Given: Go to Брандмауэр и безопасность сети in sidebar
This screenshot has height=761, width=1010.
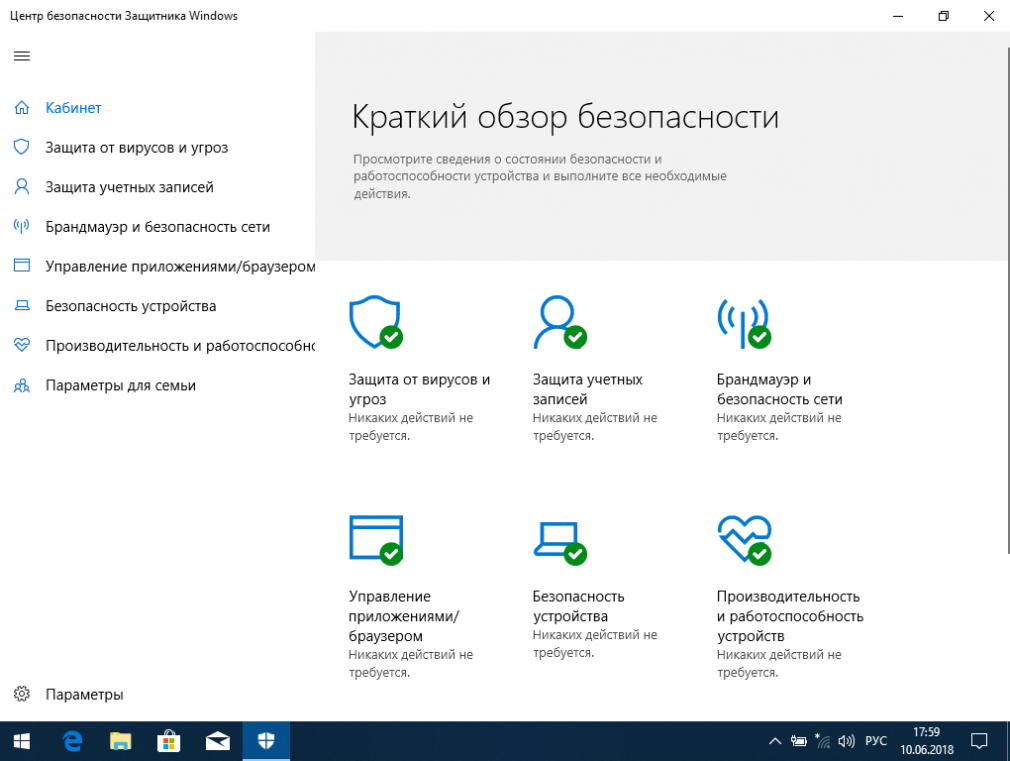Looking at the screenshot, I should tap(158, 227).
